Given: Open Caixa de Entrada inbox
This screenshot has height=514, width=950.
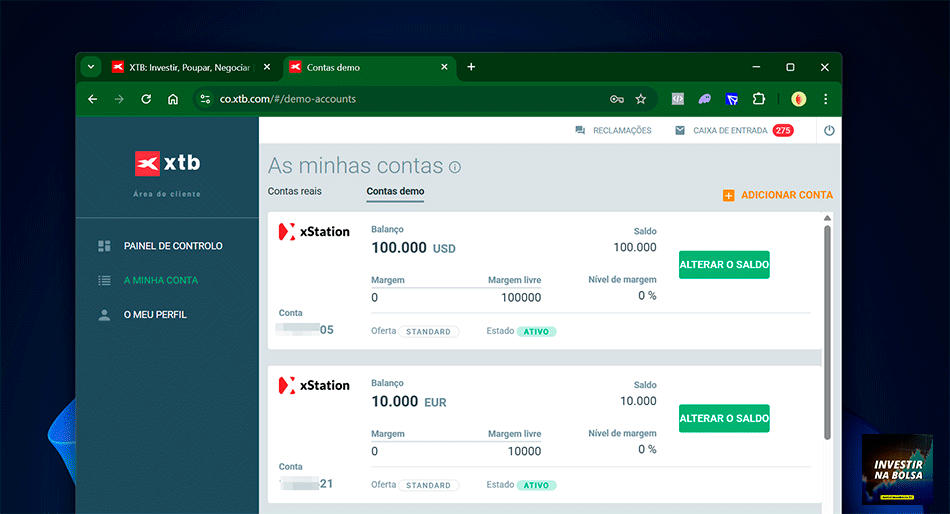Looking at the screenshot, I should (x=730, y=130).
